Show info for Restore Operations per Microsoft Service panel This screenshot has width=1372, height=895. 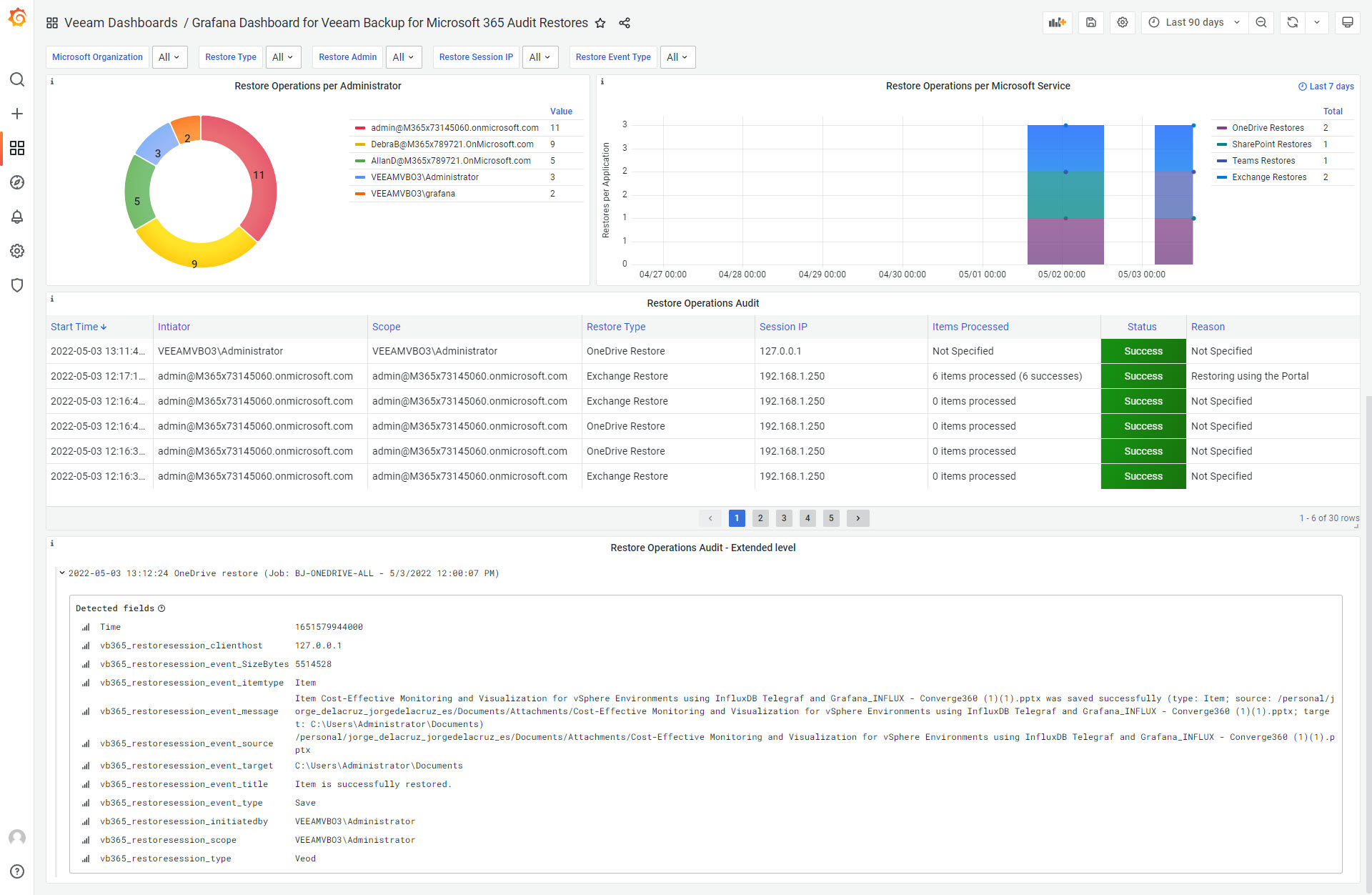point(602,81)
